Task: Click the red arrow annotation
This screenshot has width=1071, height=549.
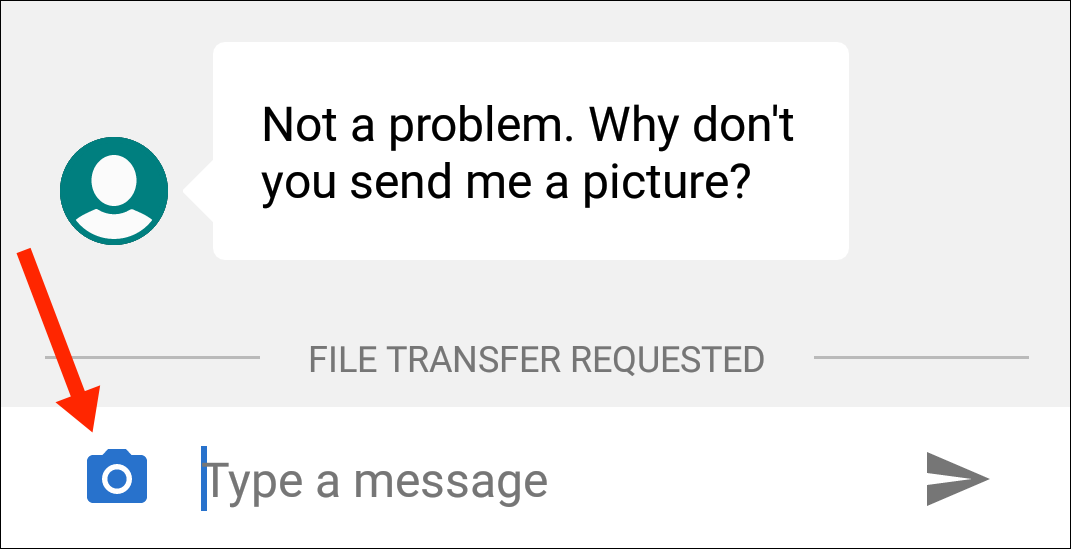Action: pos(60,340)
